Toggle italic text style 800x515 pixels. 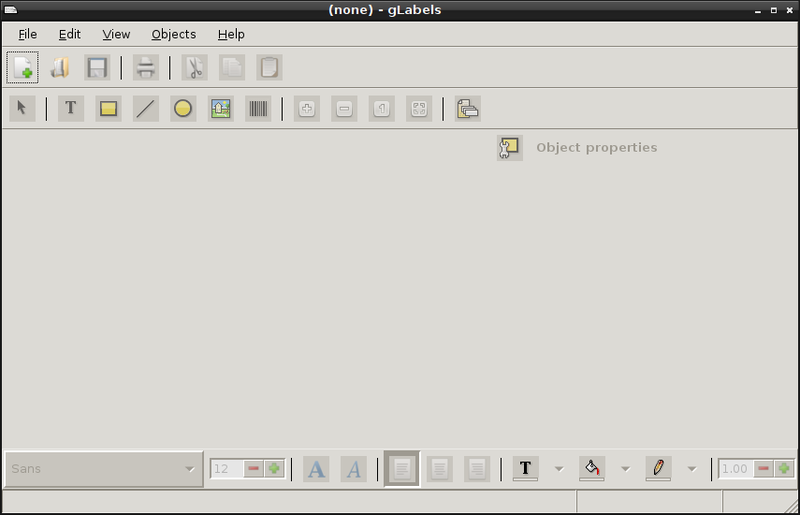point(354,469)
